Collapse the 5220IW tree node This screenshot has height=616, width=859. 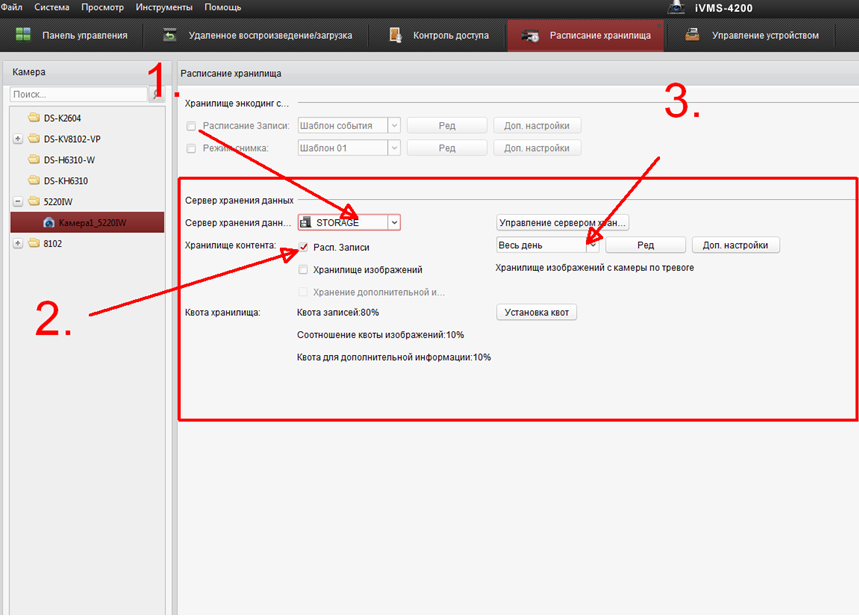tap(18, 201)
